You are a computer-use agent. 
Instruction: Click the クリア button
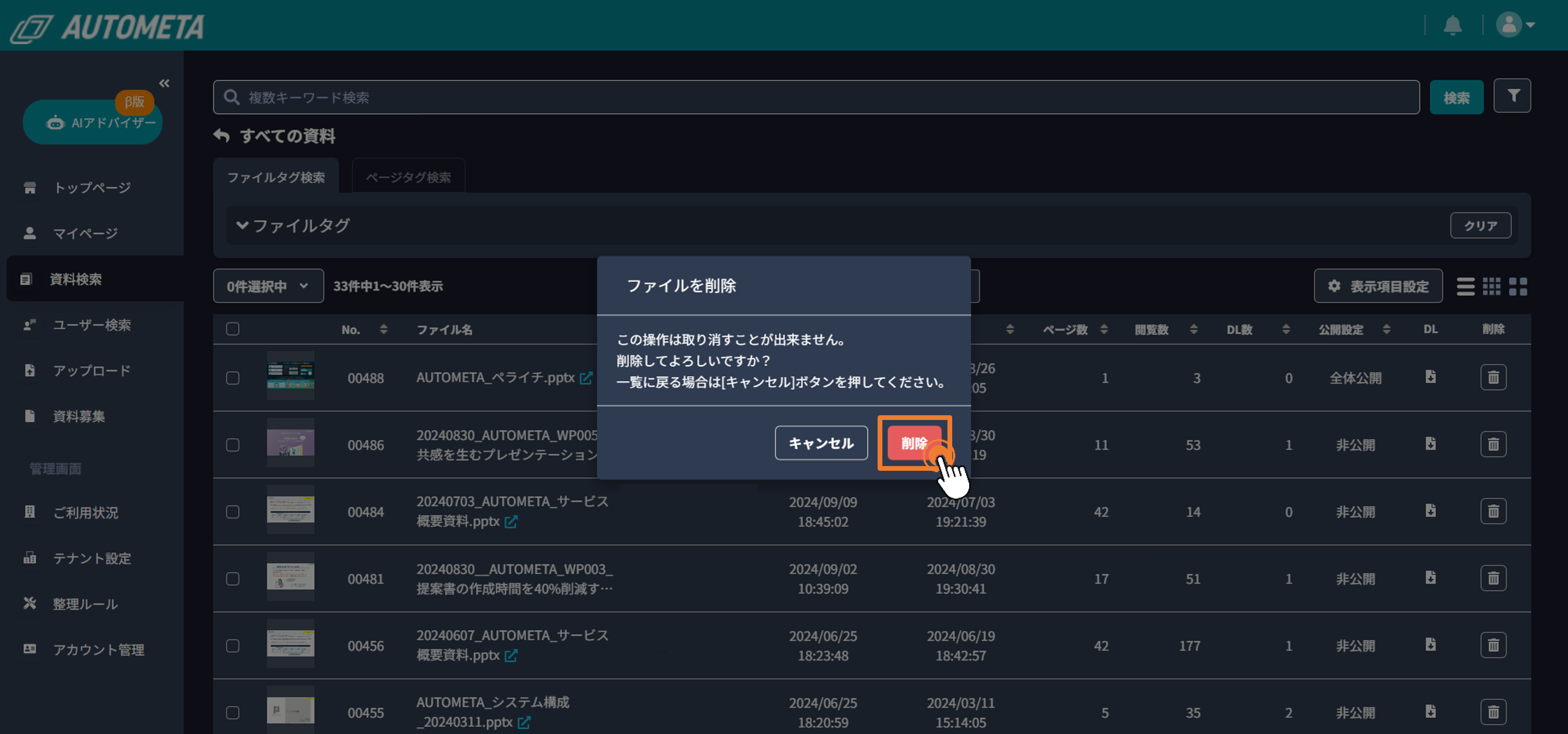[1481, 226]
